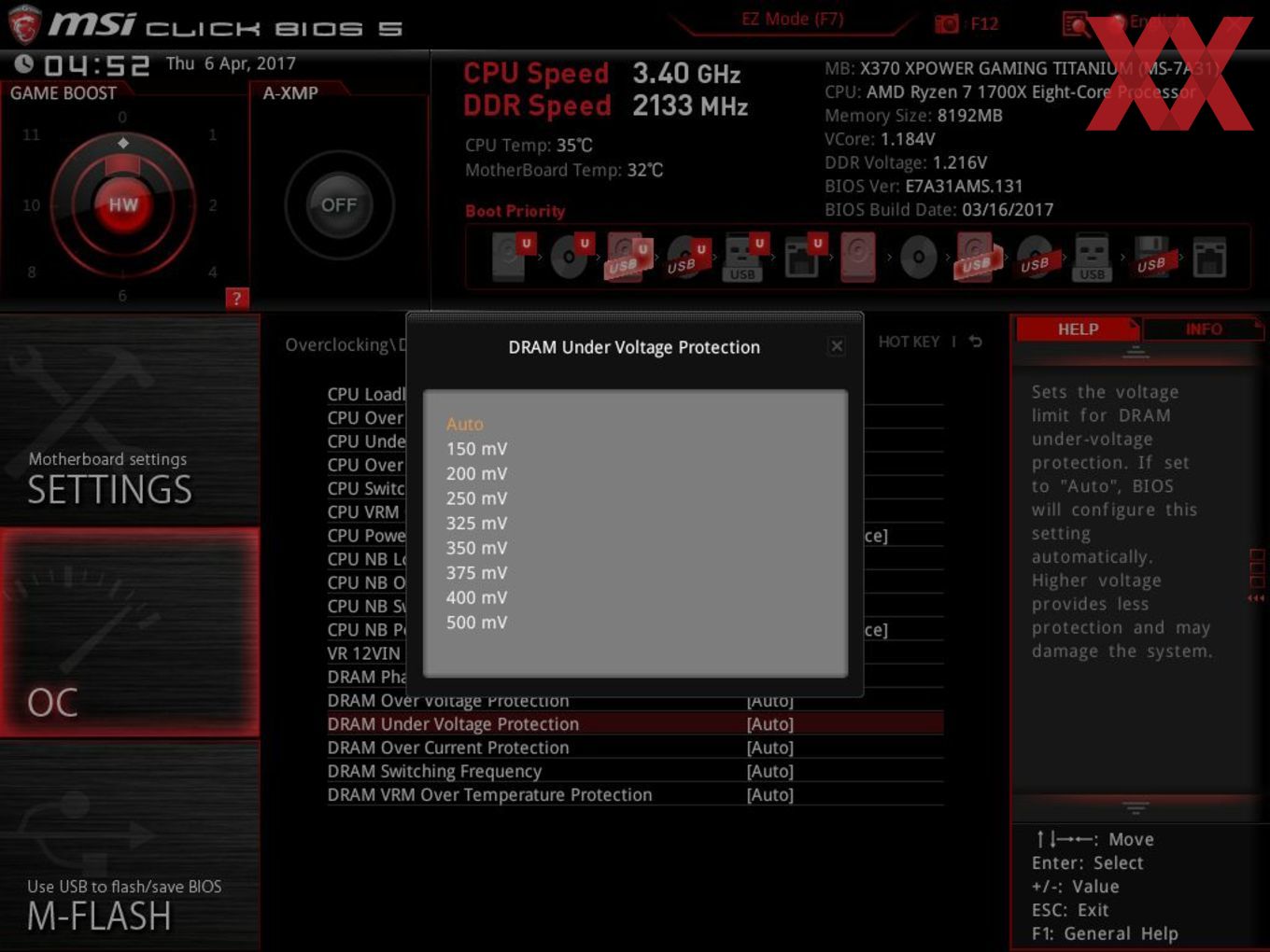Viewport: 1270px width, 952px height.
Task: Click the hot key back arrow icon
Action: (976, 342)
